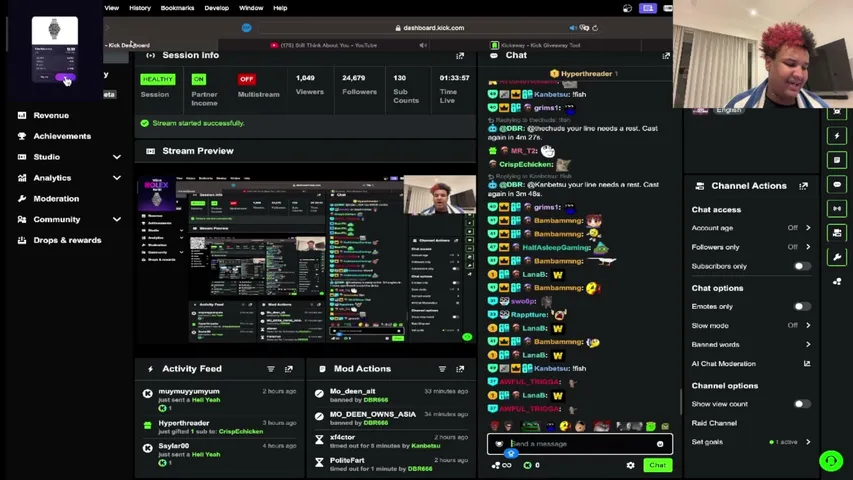This screenshot has width=853, height=480.
Task: Toggle Subscribers only chat switch
Action: (802, 266)
